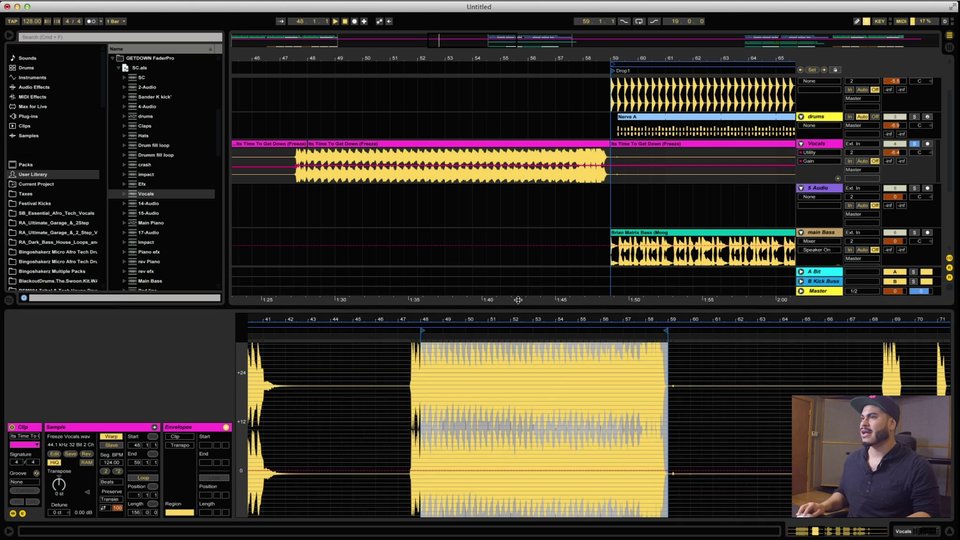Image resolution: width=960 pixels, height=540 pixels.
Task: Click the Lock Envelopes icon near Set
Action: (x=835, y=70)
